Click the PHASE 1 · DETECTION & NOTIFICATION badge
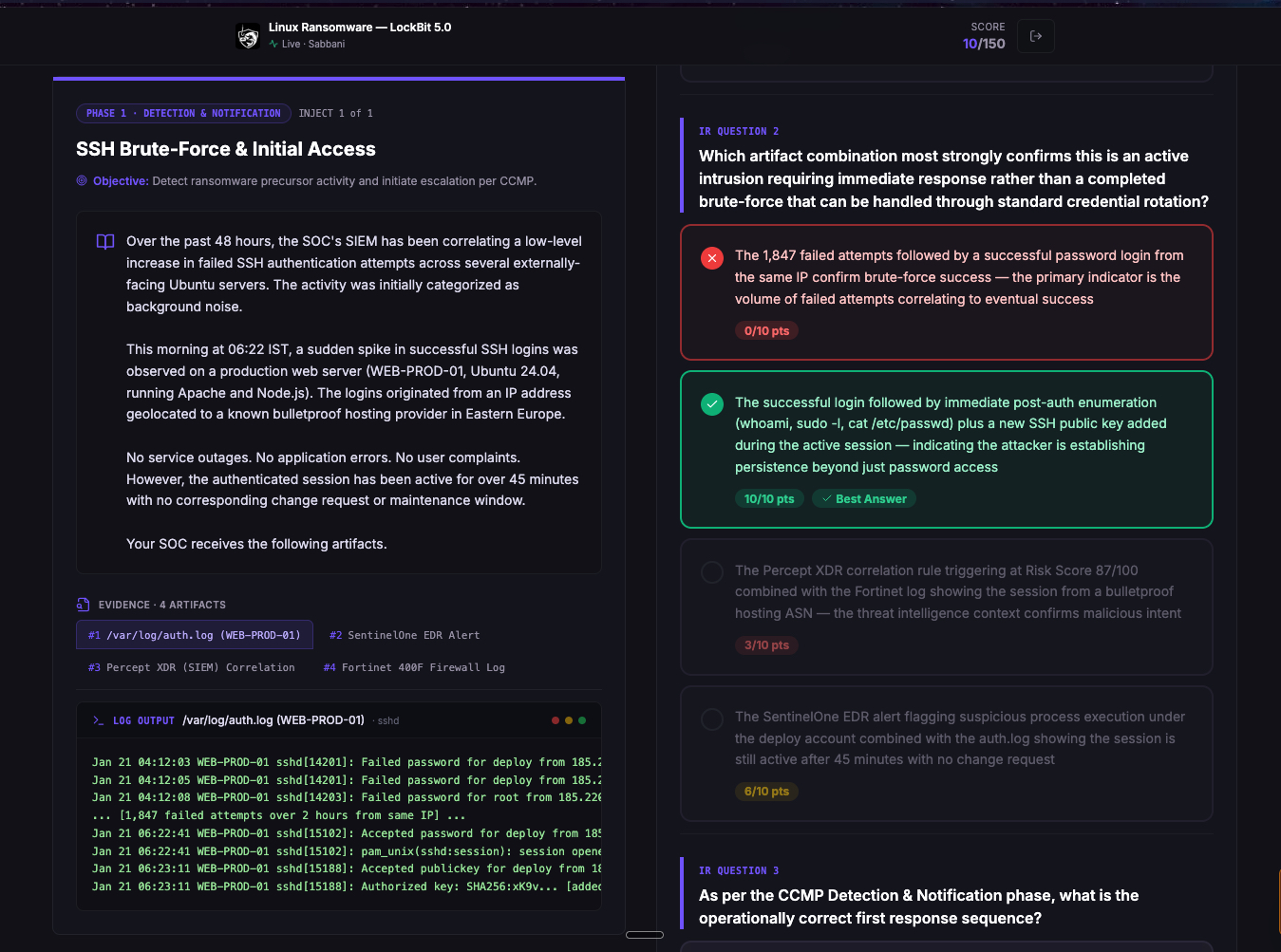This screenshot has height=952, width=1281. pos(183,113)
